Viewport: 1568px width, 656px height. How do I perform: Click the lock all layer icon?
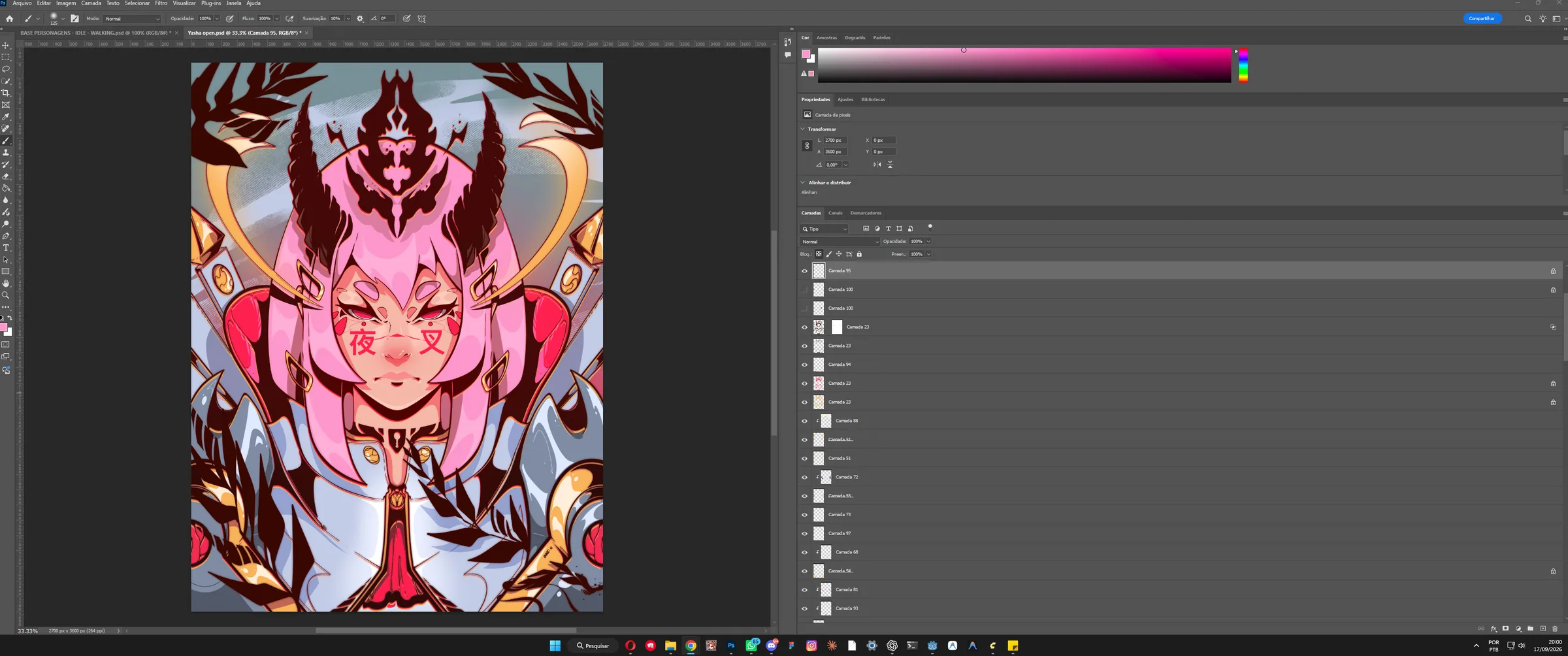pyautogui.click(x=859, y=254)
